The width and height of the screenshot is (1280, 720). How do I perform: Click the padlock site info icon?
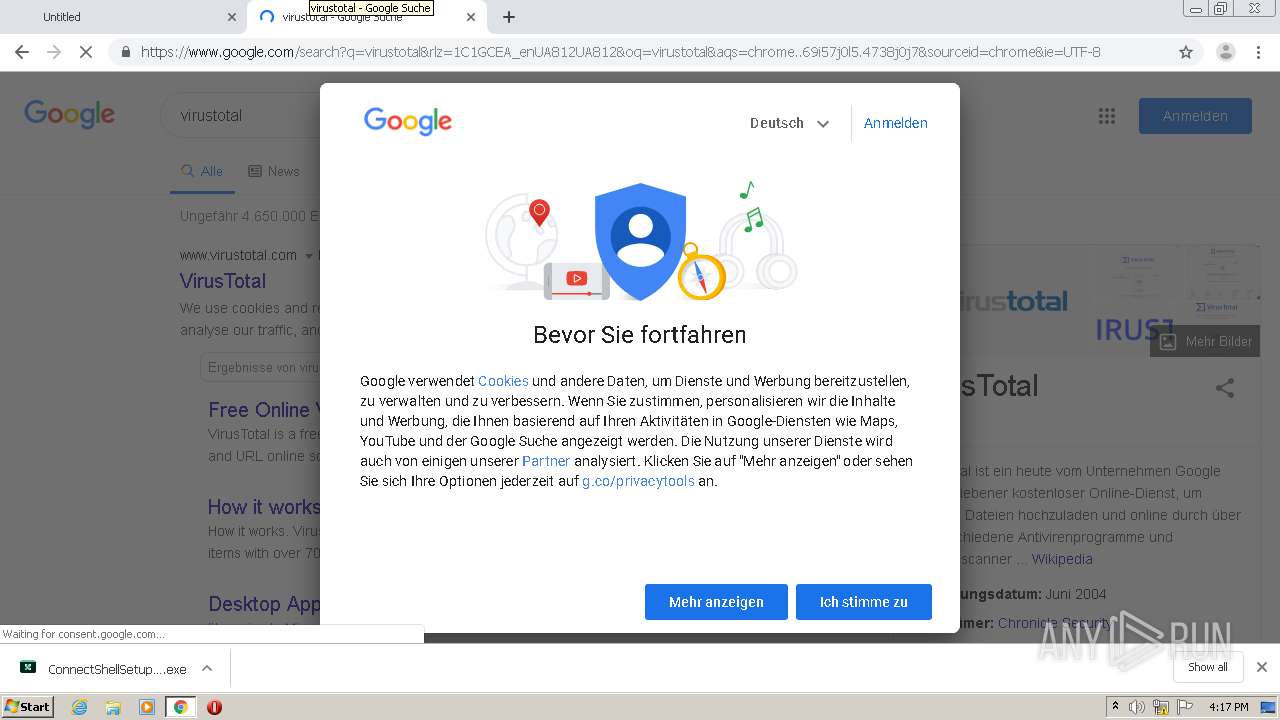[125, 52]
